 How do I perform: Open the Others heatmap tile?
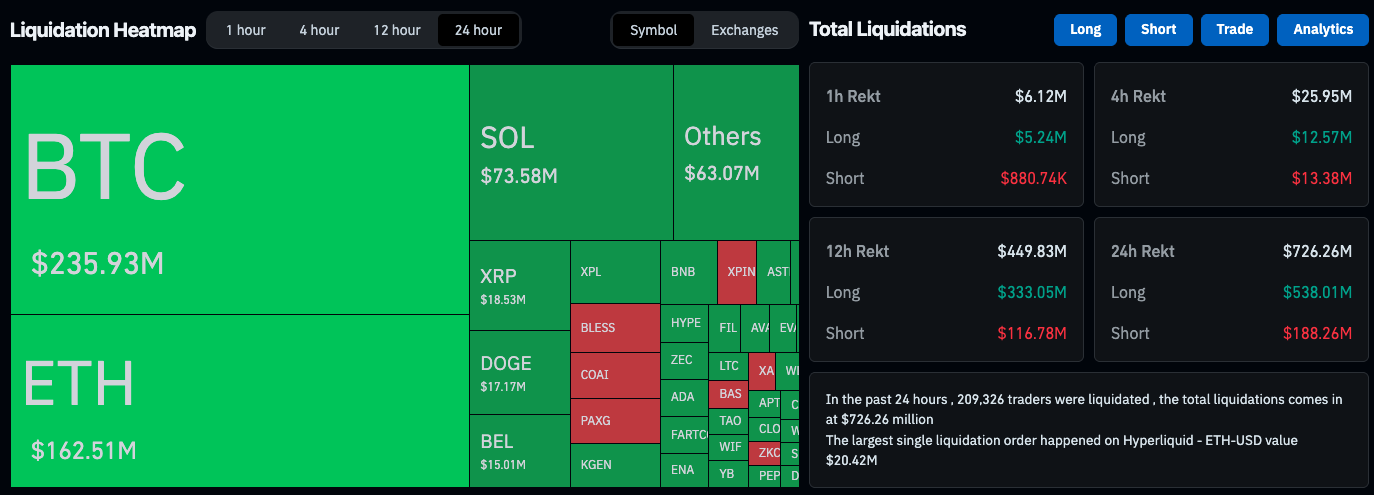pyautogui.click(x=736, y=152)
